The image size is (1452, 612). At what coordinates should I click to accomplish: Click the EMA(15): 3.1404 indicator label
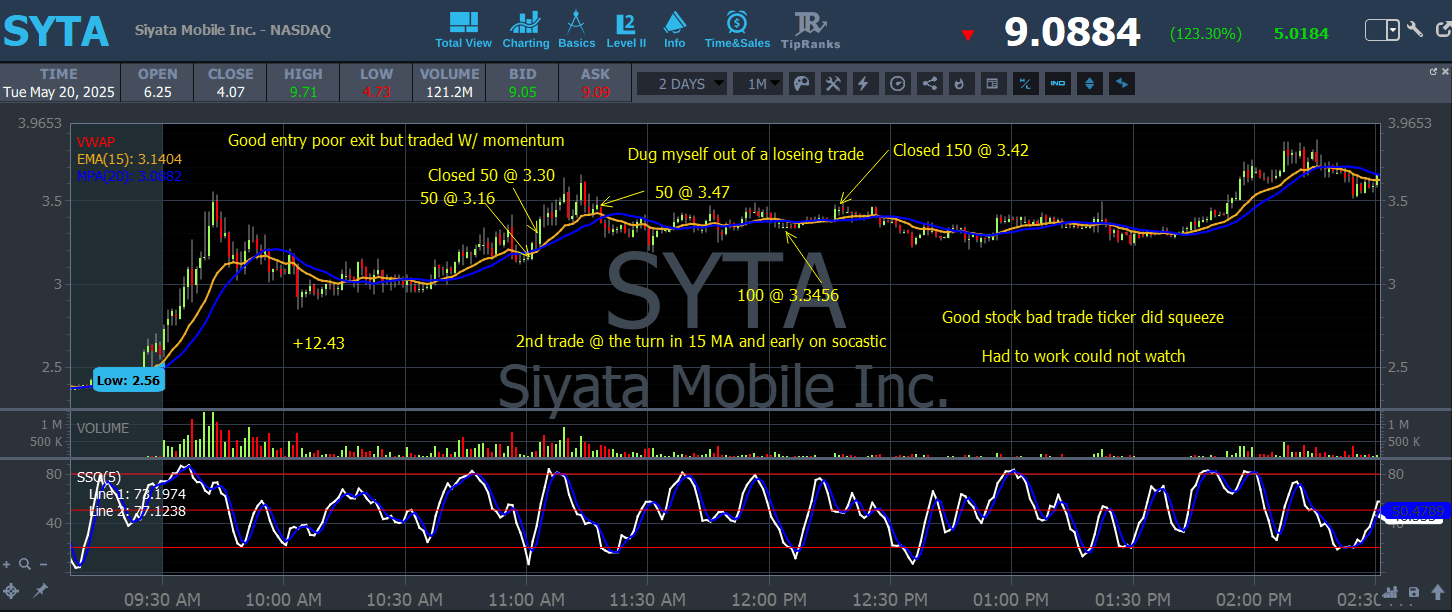tap(129, 159)
